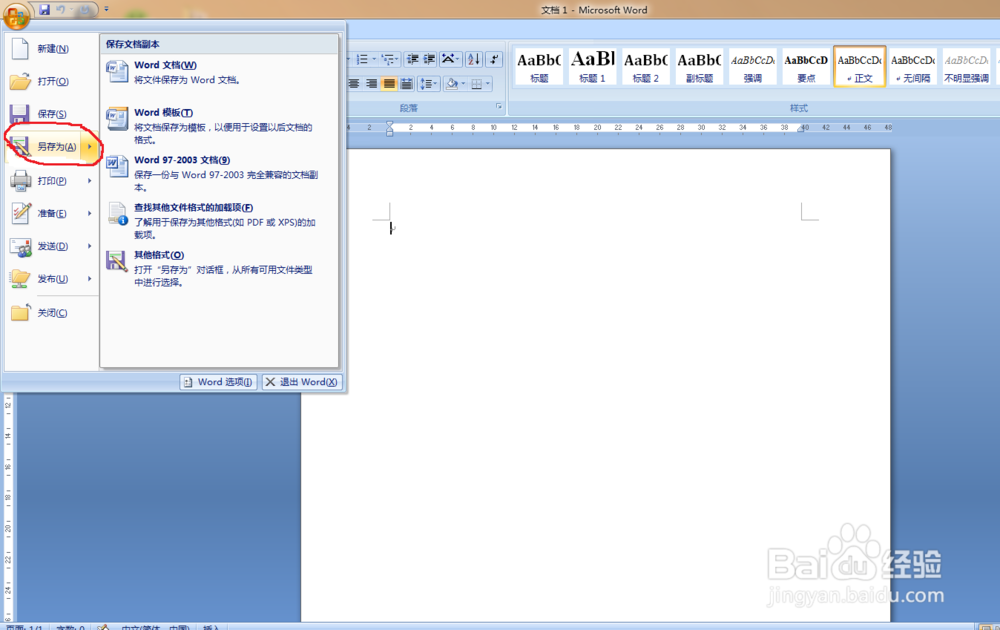
Task: Expand the 打印 submenu arrow
Action: [x=90, y=180]
